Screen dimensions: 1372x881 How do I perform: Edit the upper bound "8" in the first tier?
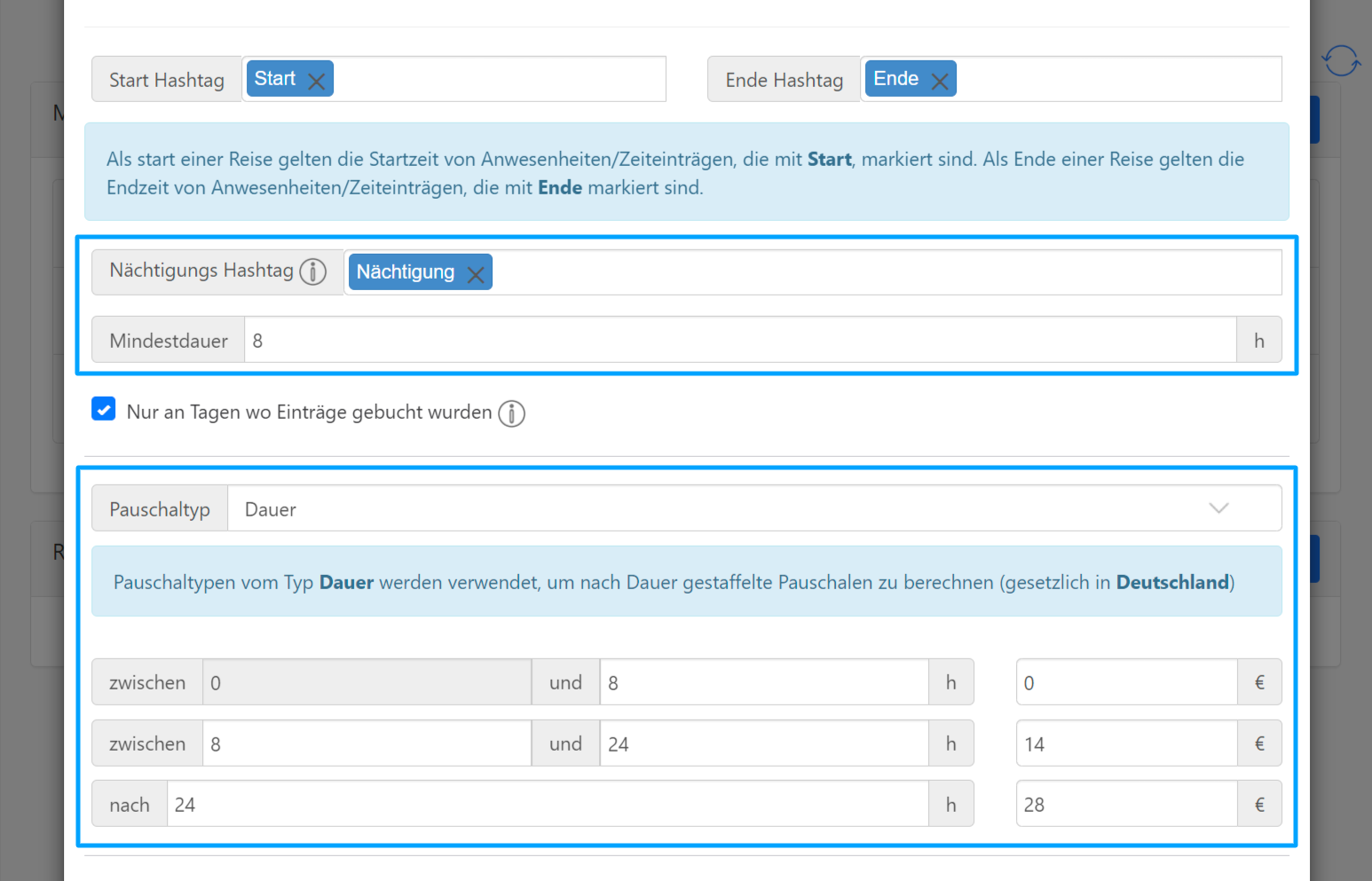click(x=763, y=682)
